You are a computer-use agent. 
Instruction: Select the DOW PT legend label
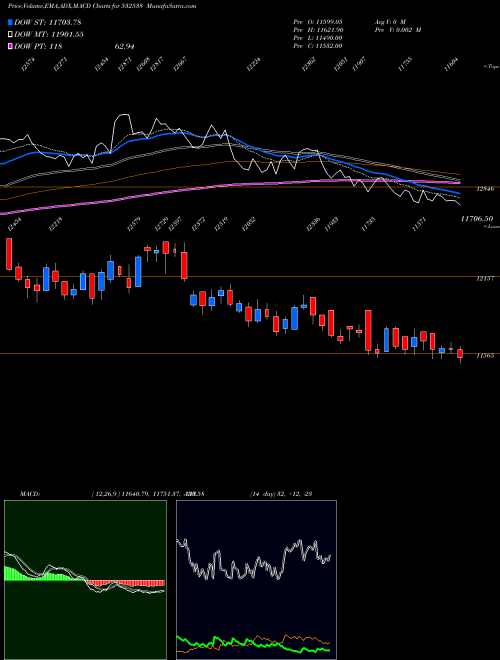click(x=38, y=47)
